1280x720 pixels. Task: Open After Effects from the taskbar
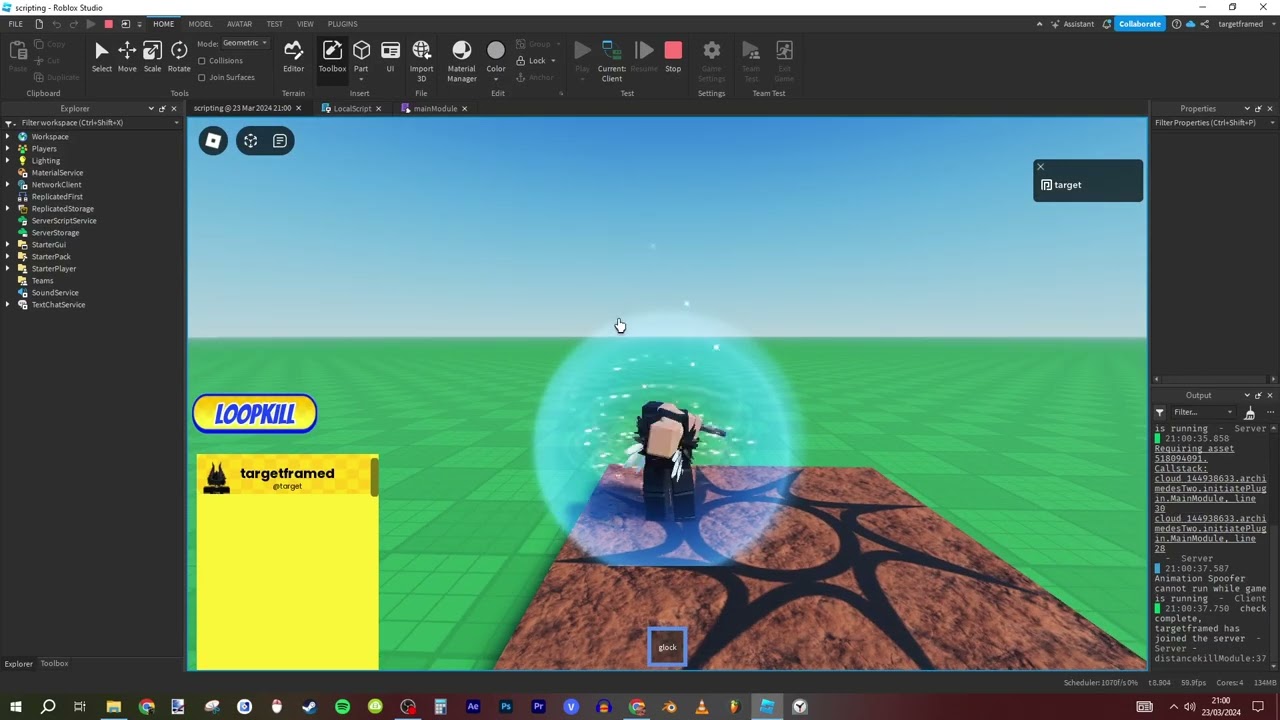pyautogui.click(x=473, y=707)
